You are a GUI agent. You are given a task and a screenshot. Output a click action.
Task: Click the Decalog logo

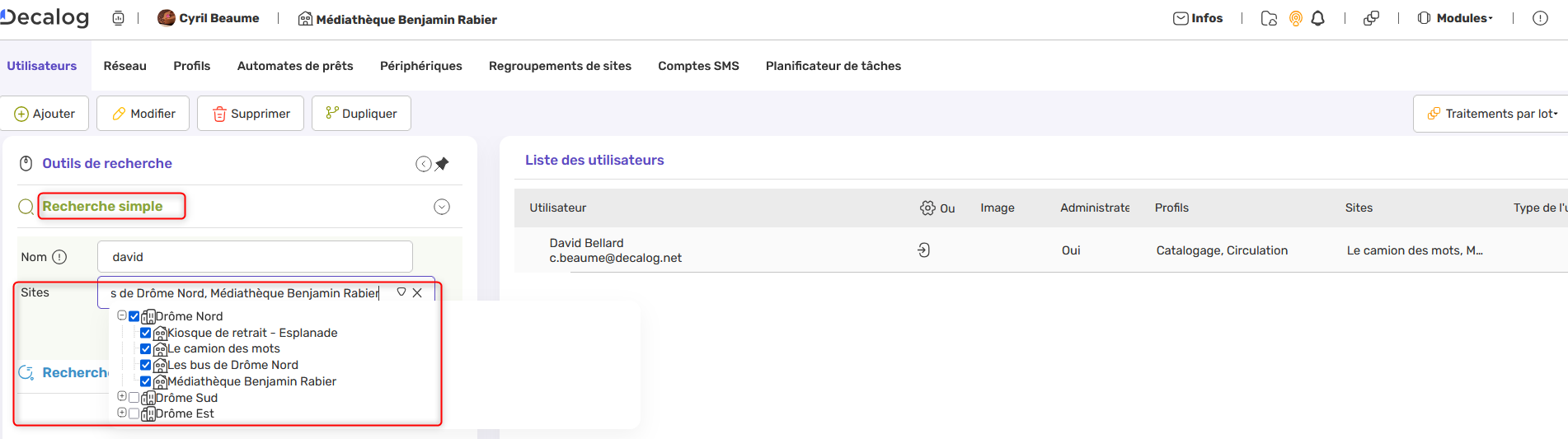coord(45,17)
